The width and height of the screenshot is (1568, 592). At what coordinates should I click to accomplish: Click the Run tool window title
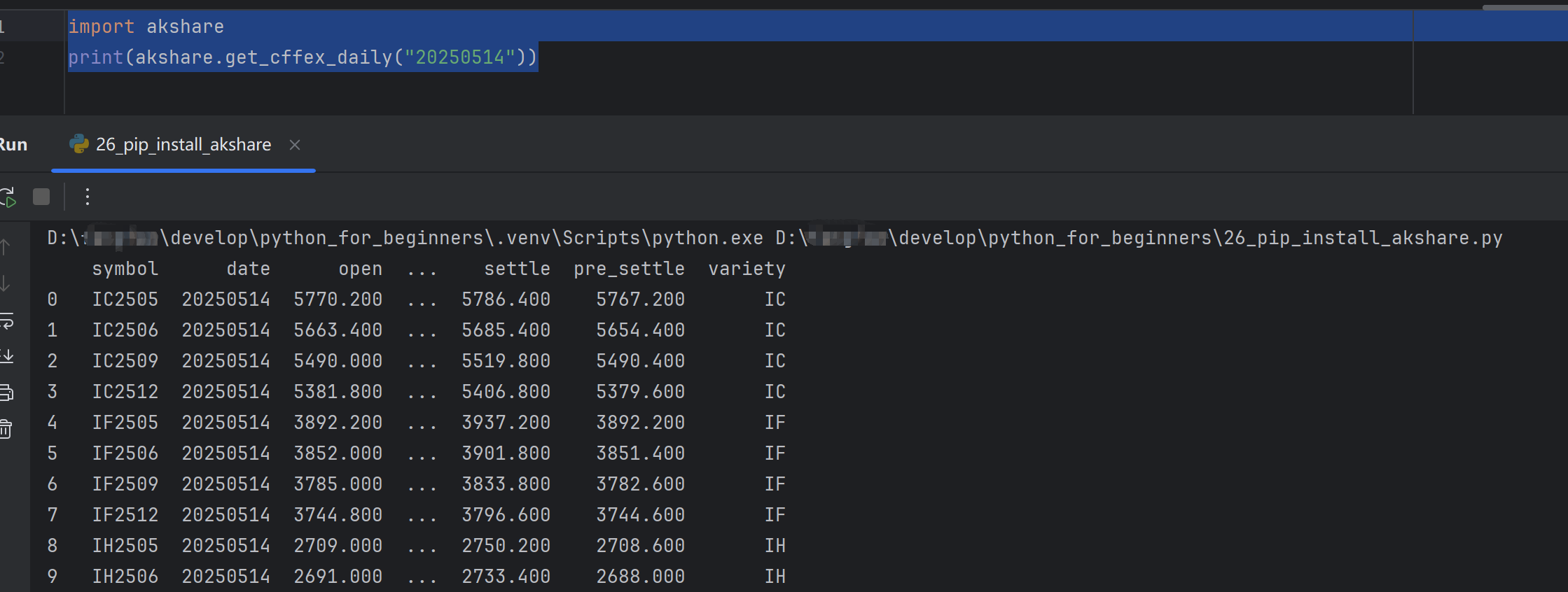click(x=13, y=145)
